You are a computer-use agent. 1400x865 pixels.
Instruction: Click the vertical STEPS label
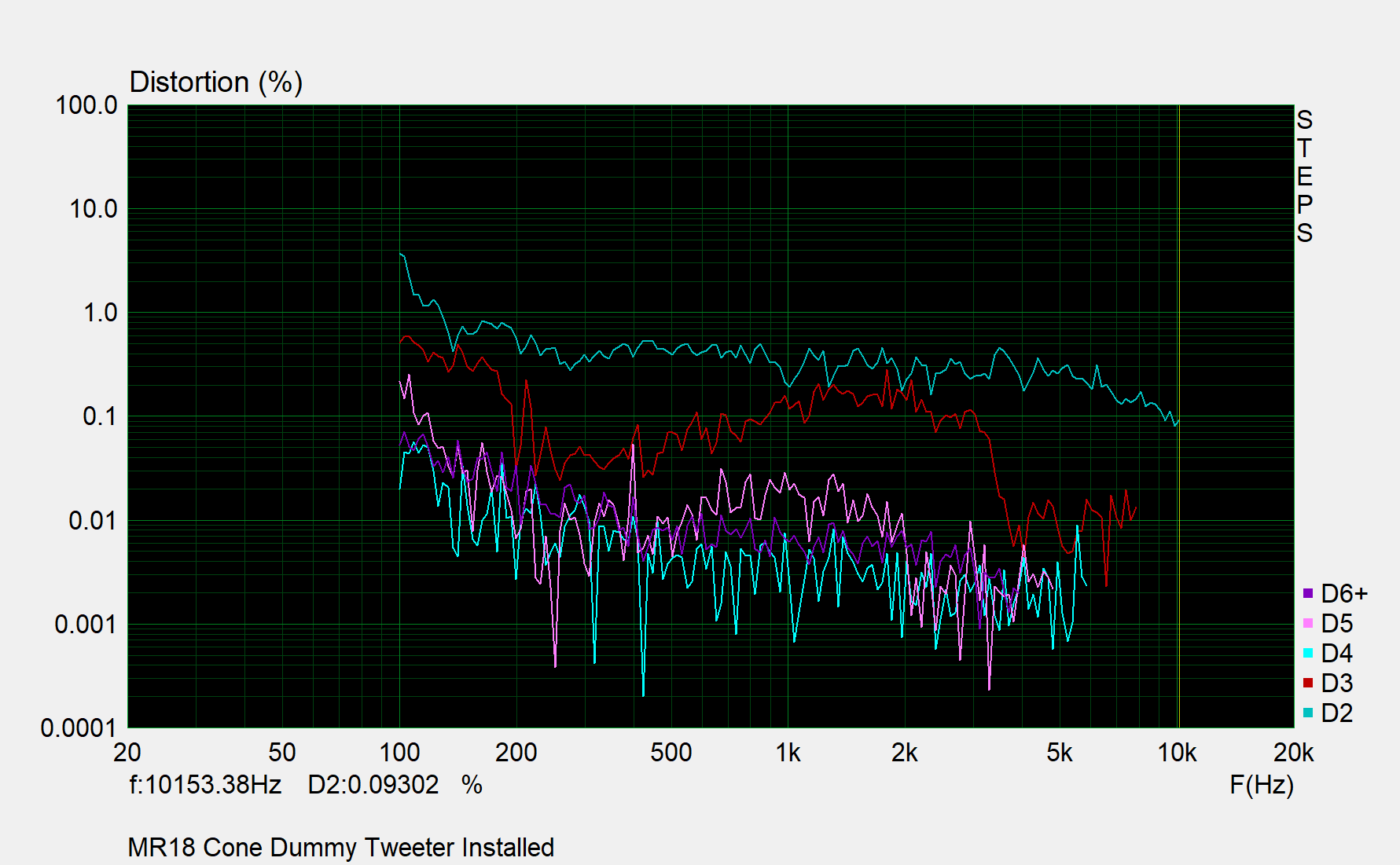[1305, 176]
